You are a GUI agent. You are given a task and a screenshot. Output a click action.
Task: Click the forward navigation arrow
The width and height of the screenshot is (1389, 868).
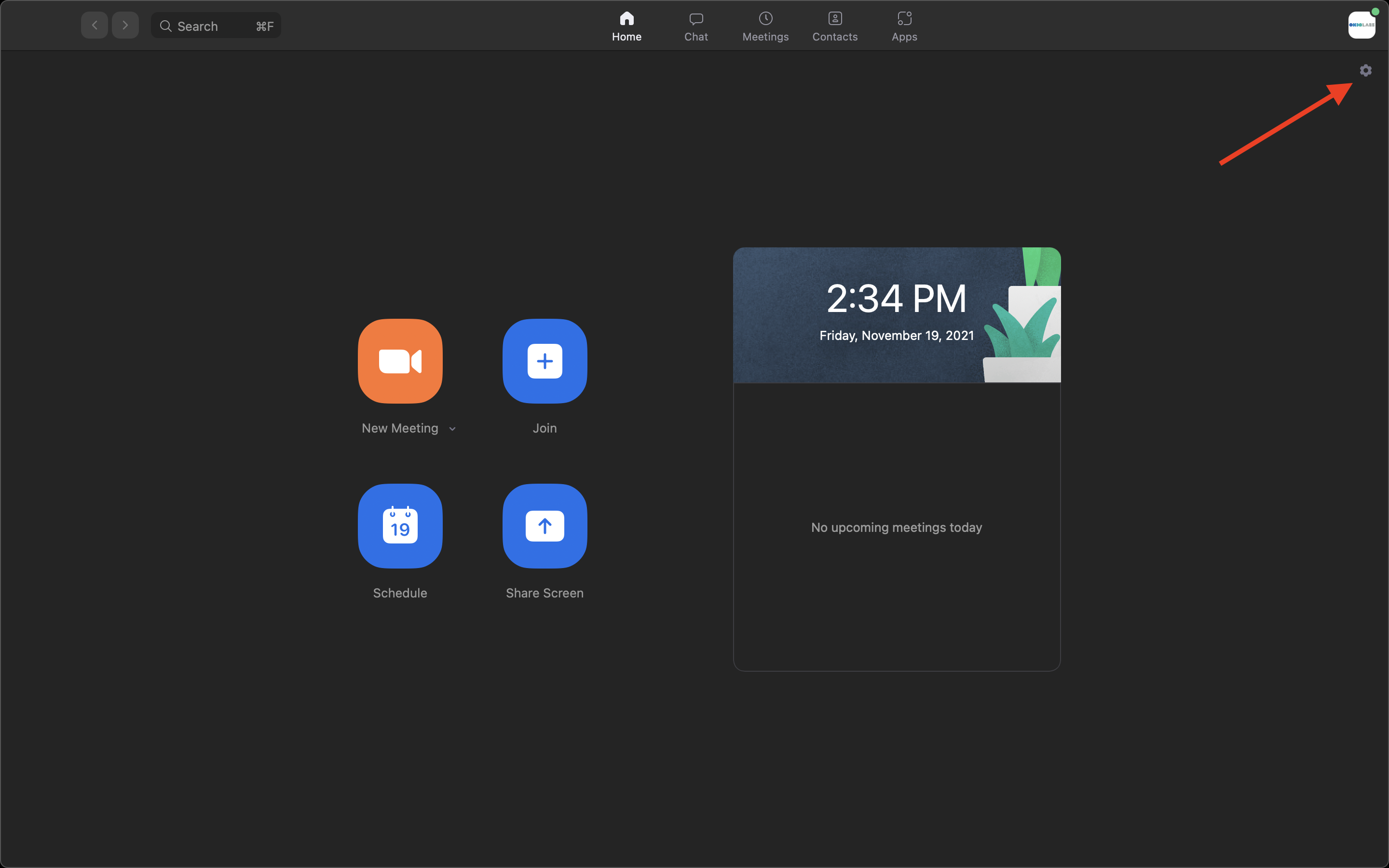click(125, 25)
